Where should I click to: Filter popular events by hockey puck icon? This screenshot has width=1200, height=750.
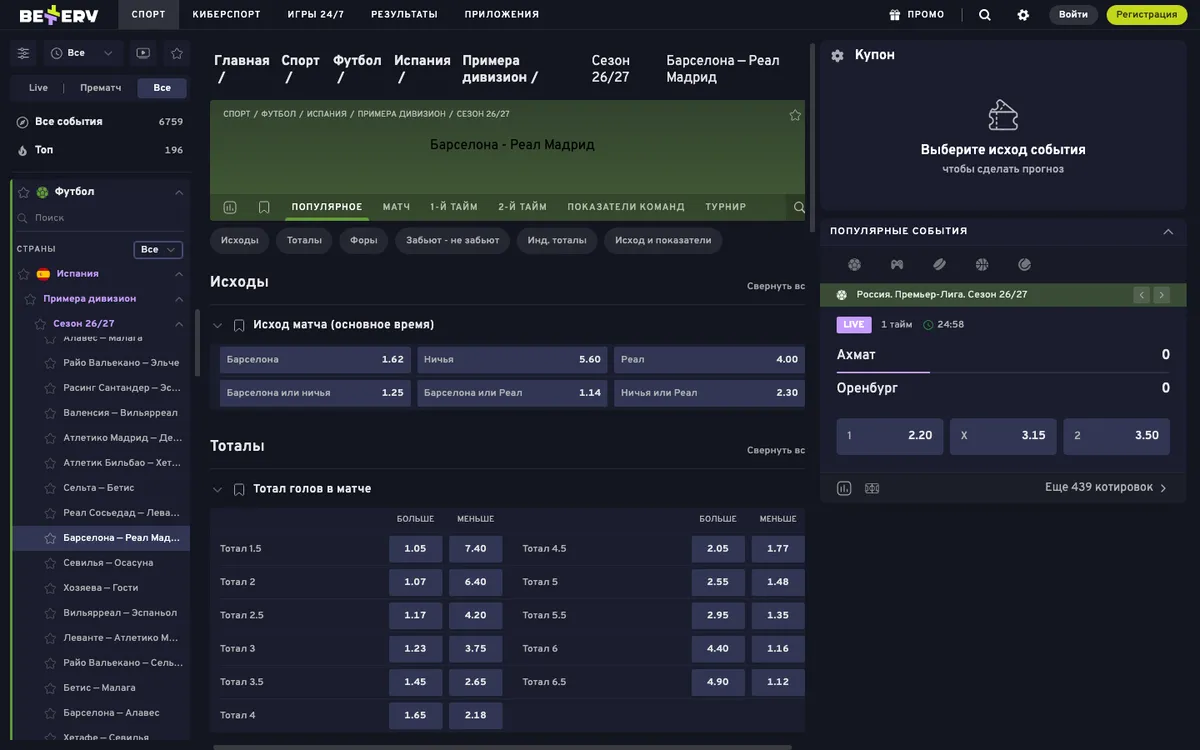(x=940, y=265)
